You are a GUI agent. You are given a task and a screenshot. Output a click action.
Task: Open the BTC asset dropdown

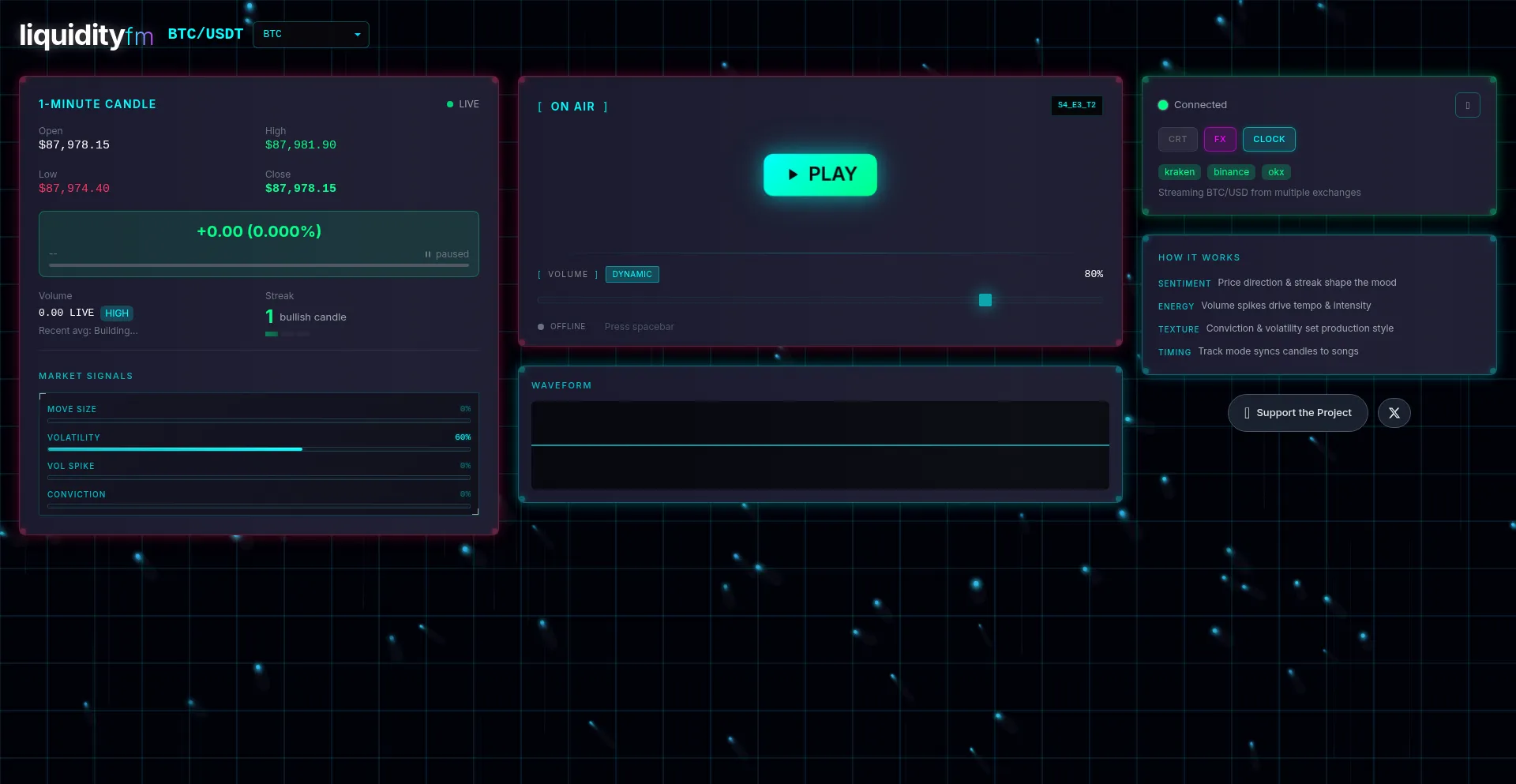click(311, 35)
